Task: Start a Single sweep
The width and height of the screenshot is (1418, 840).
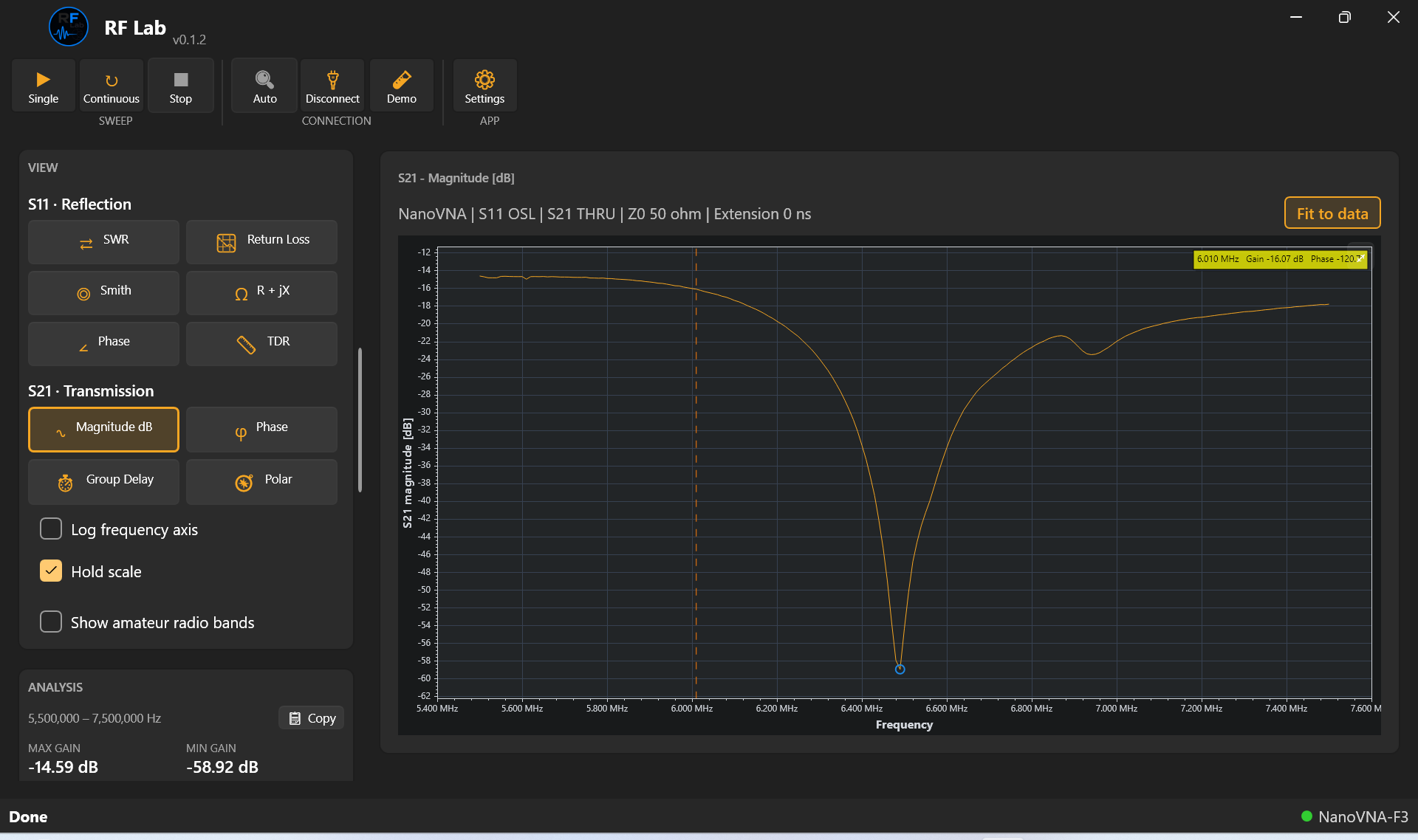Action: 44,86
